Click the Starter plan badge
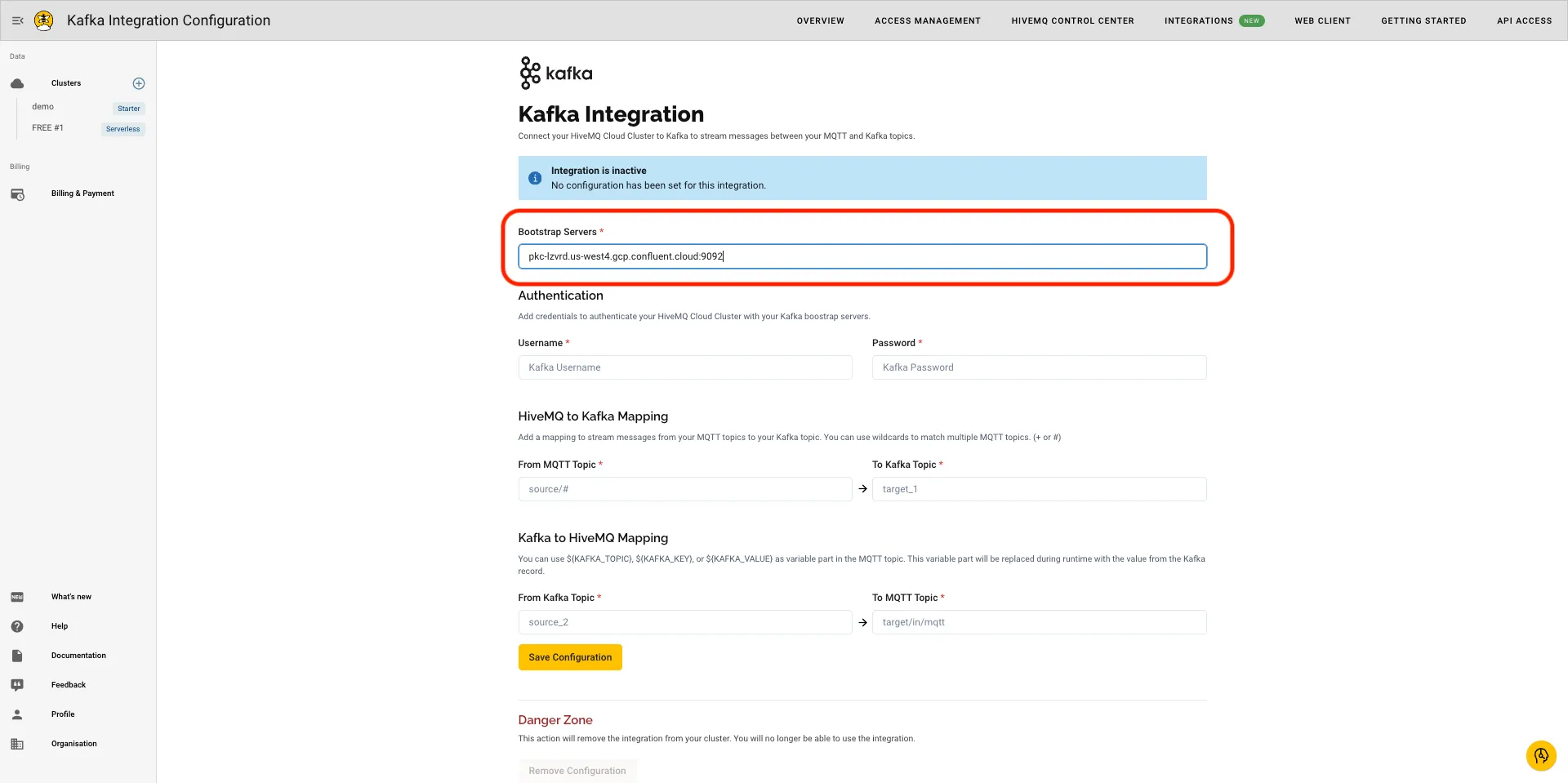 (x=129, y=109)
